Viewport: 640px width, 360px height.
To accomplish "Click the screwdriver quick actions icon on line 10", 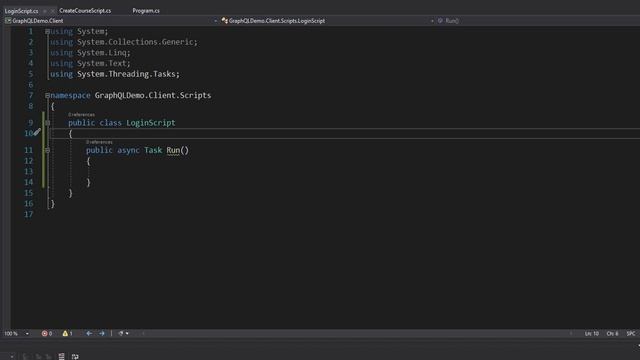I will (37, 132).
